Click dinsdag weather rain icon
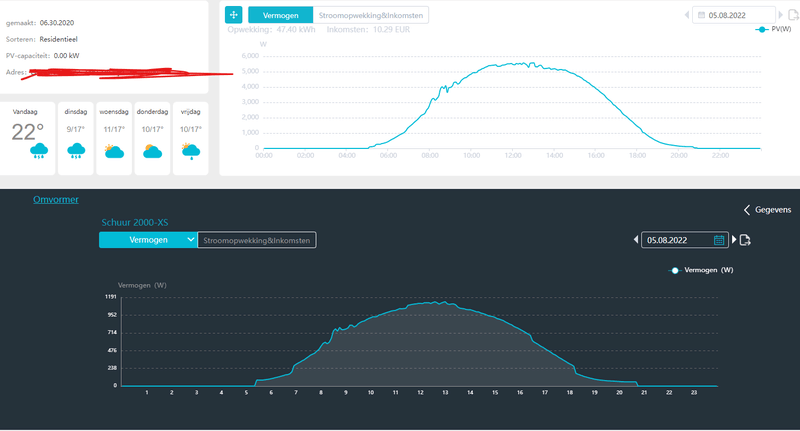Image resolution: width=800 pixels, height=431 pixels. (76, 151)
